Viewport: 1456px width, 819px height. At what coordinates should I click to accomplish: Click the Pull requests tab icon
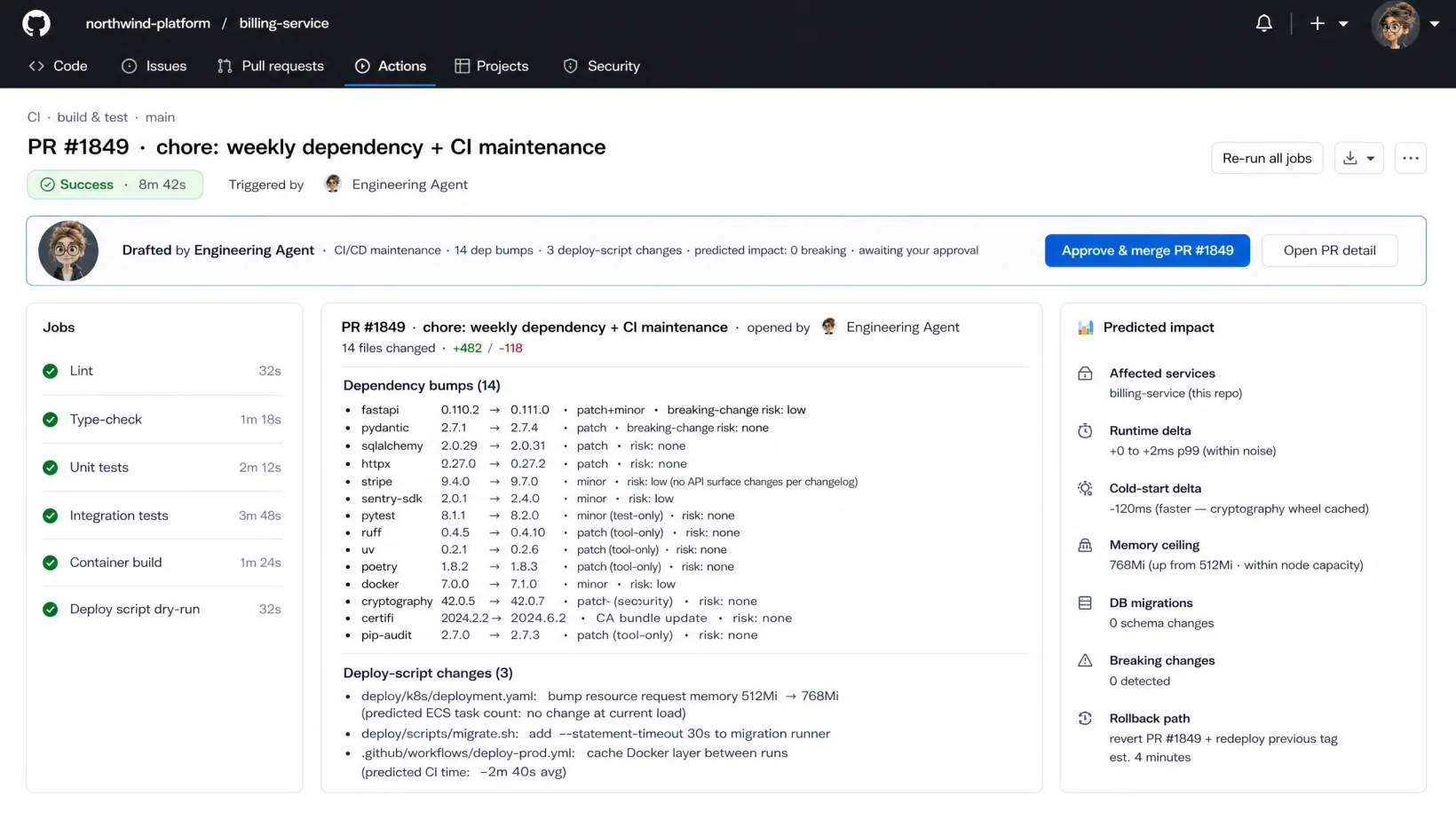point(225,67)
